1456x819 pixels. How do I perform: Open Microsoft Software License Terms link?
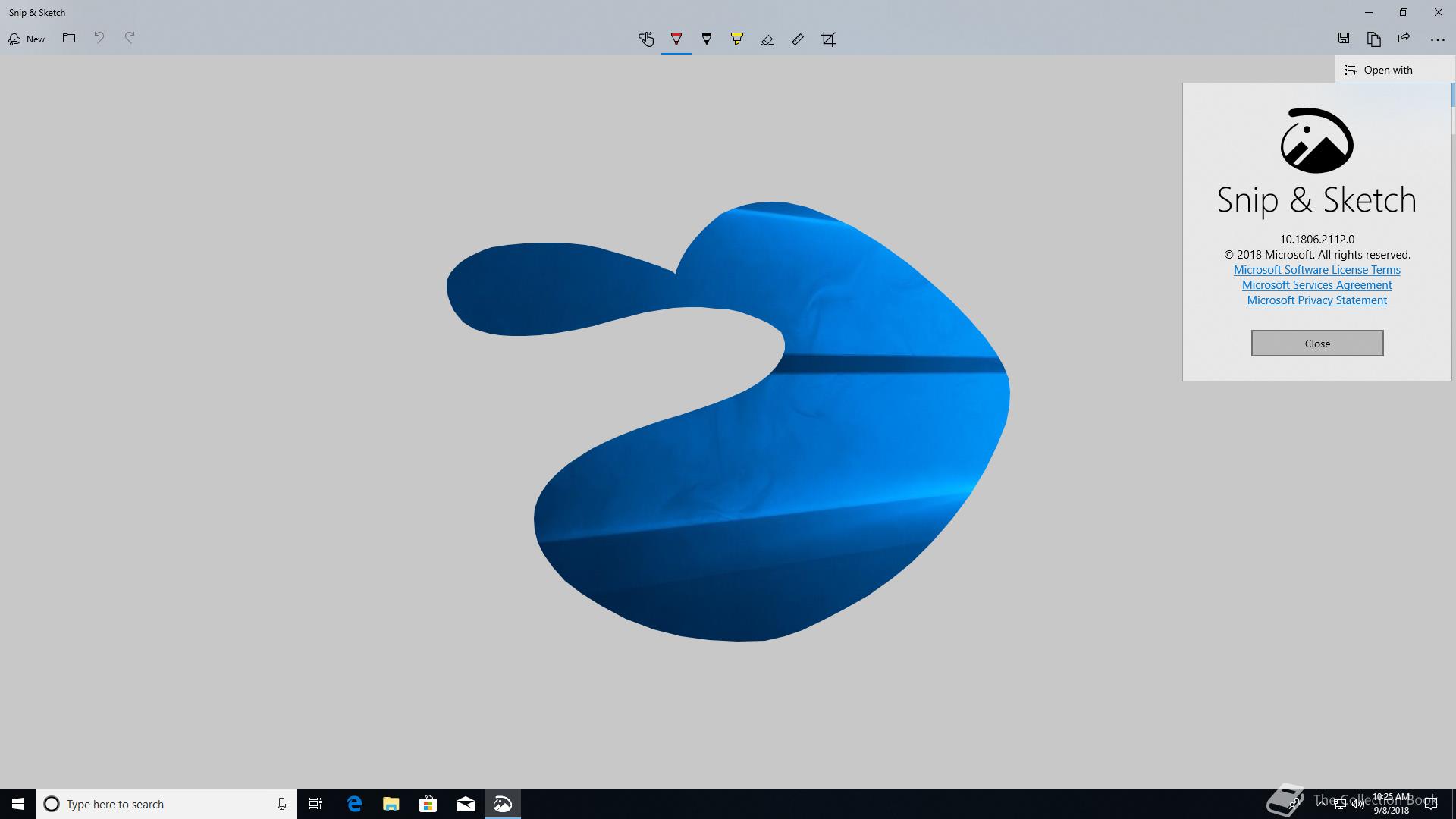pyautogui.click(x=1317, y=270)
